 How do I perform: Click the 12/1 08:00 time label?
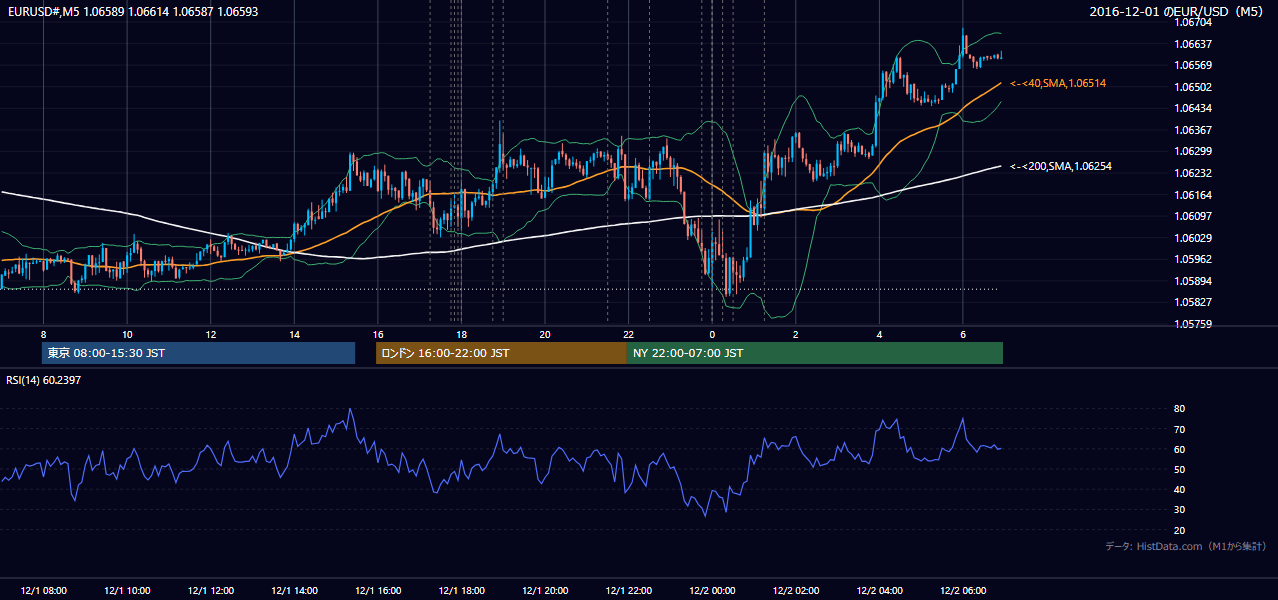[x=44, y=591]
